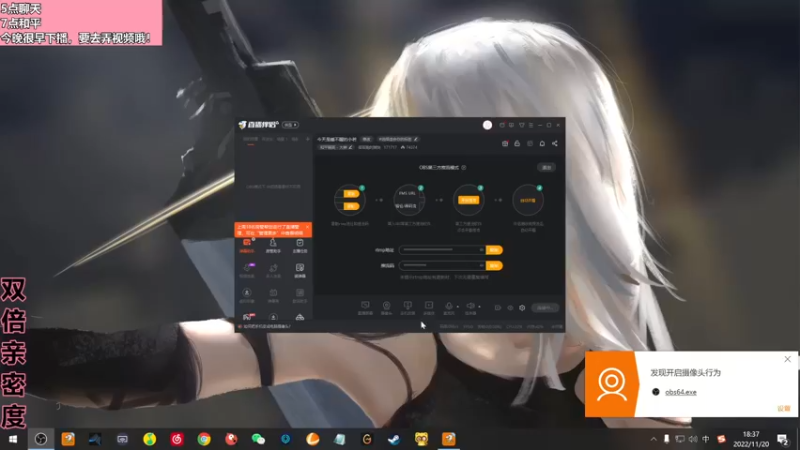Select the first underlined tab in left panel
The width and height of the screenshot is (800, 450).
(x=251, y=140)
